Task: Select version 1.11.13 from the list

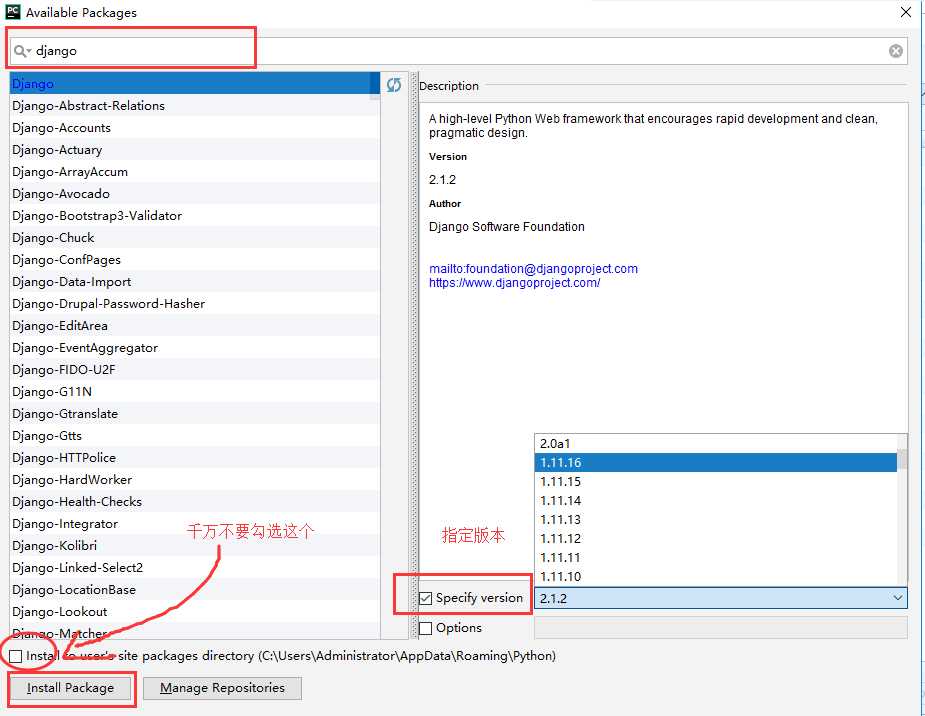Action: [x=716, y=519]
